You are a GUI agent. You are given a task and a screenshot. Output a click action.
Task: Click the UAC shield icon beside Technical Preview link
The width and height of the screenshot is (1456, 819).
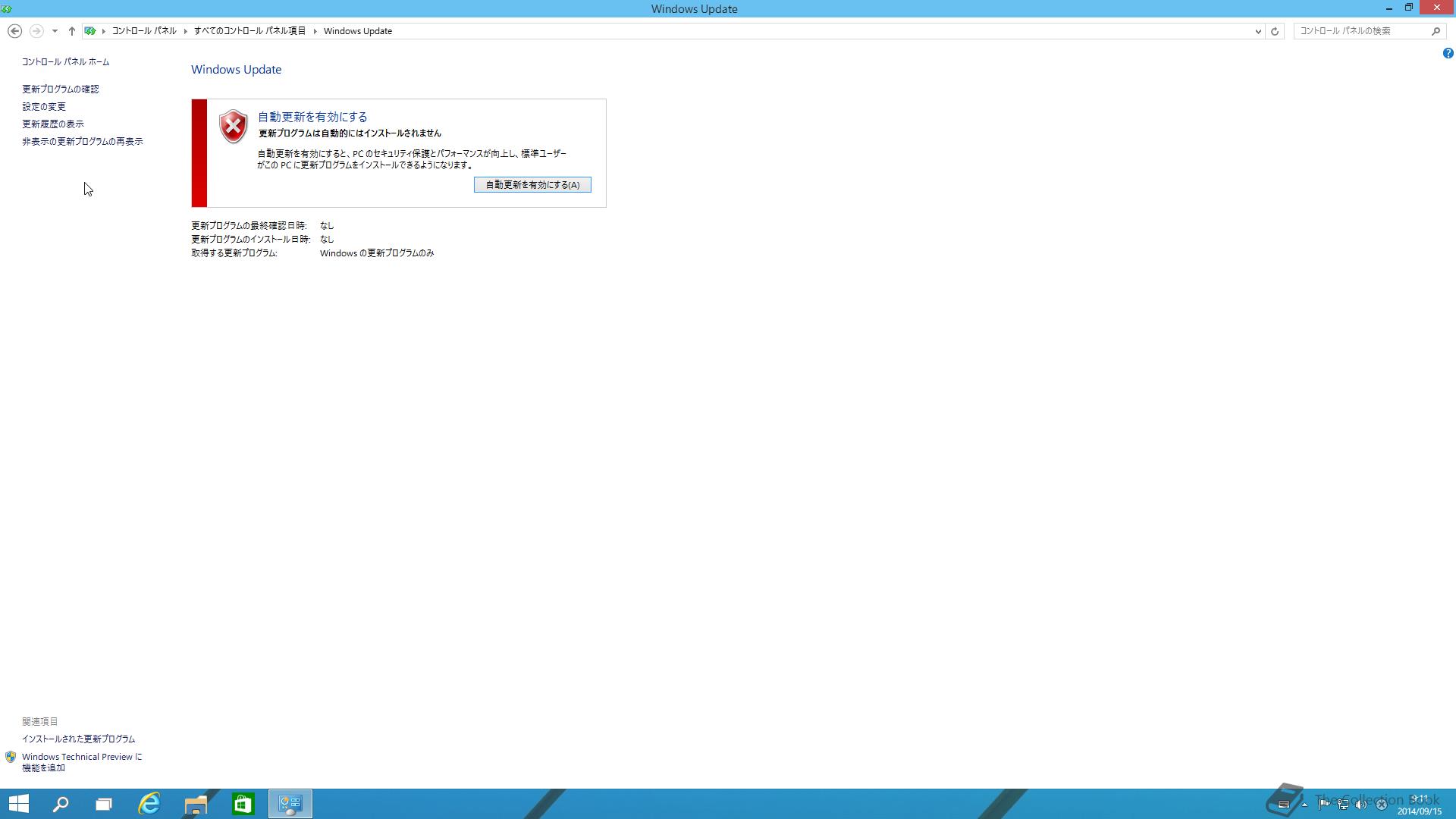pos(11,757)
